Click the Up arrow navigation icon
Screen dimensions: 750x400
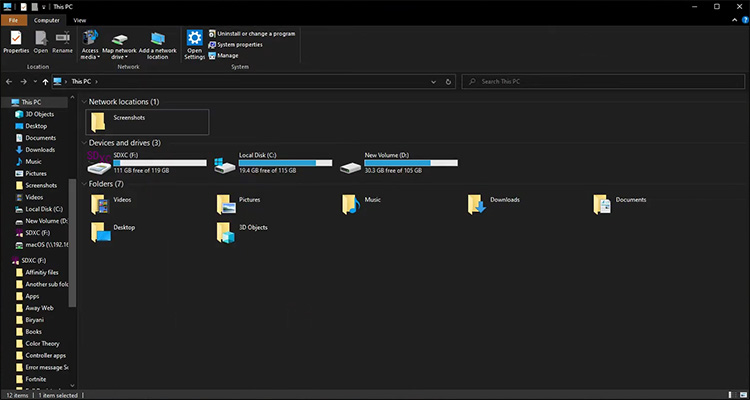click(x=45, y=81)
